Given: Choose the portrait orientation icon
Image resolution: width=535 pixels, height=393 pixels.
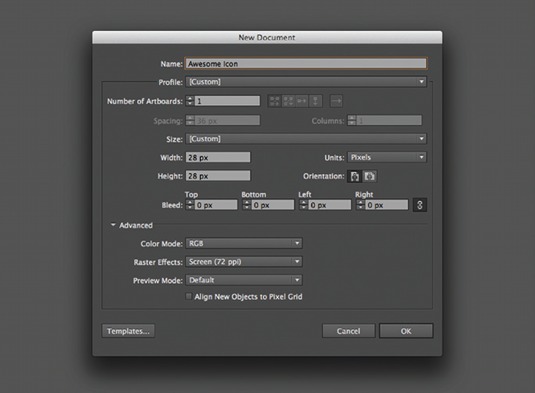Looking at the screenshot, I should (x=355, y=176).
